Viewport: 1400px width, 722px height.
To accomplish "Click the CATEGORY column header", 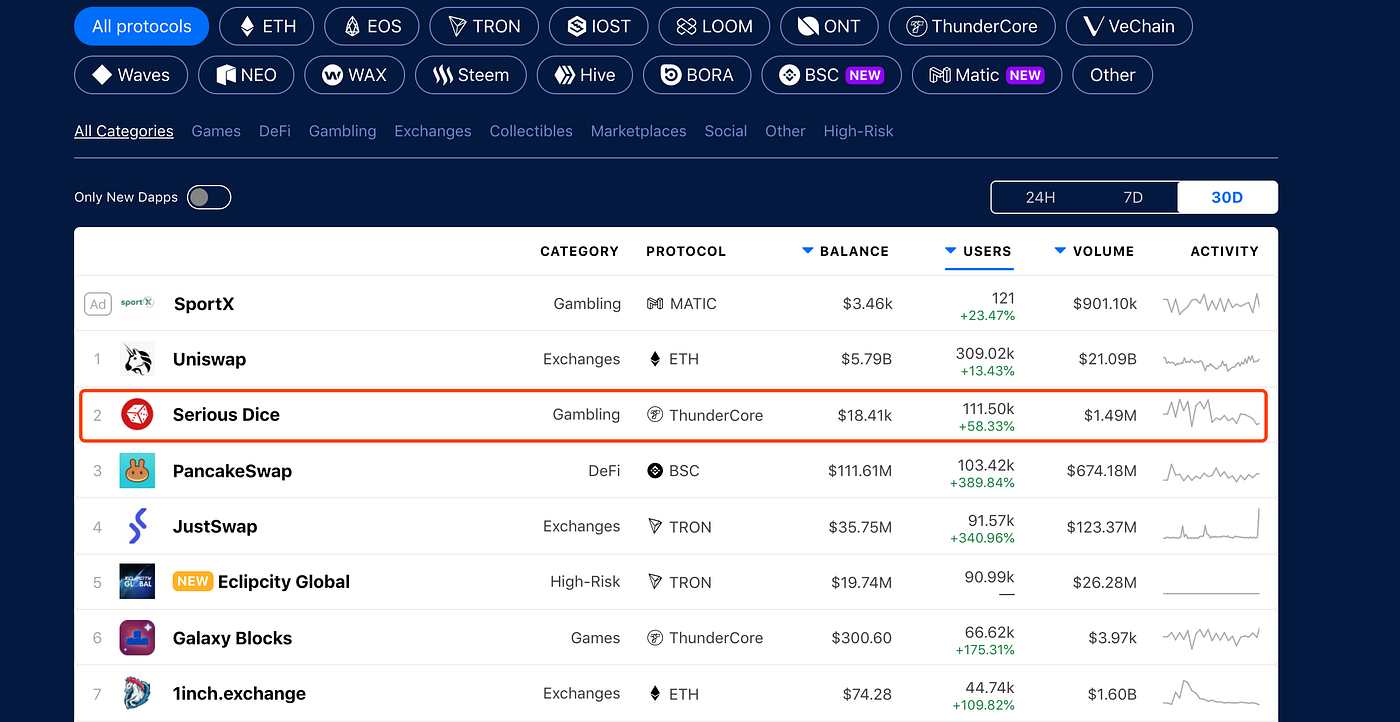I will [x=580, y=251].
